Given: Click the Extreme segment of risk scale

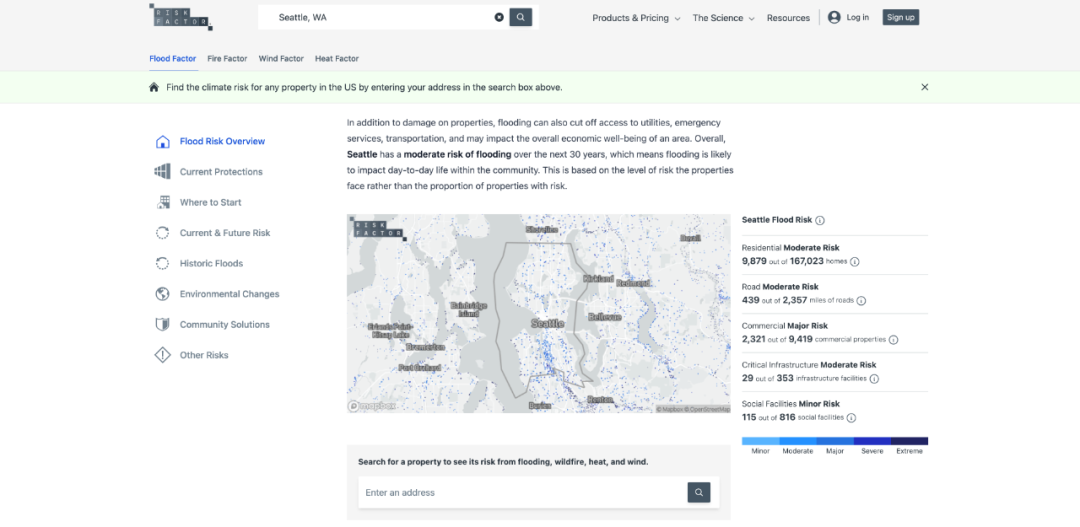Looking at the screenshot, I should pos(909,441).
